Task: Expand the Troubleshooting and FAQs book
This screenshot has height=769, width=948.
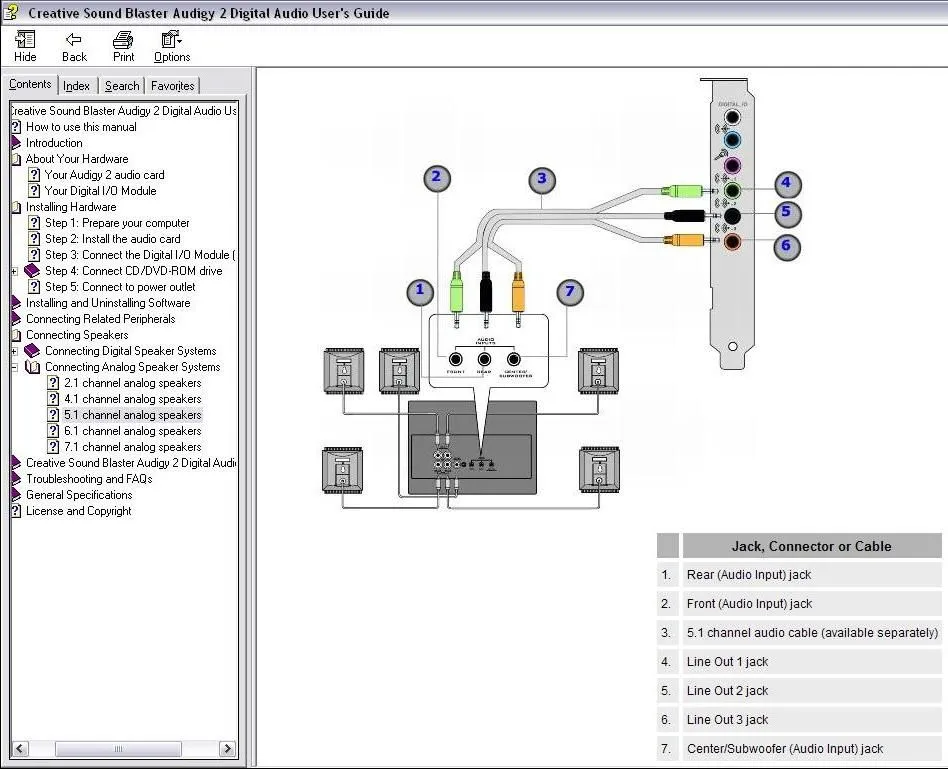Action: [x=14, y=479]
